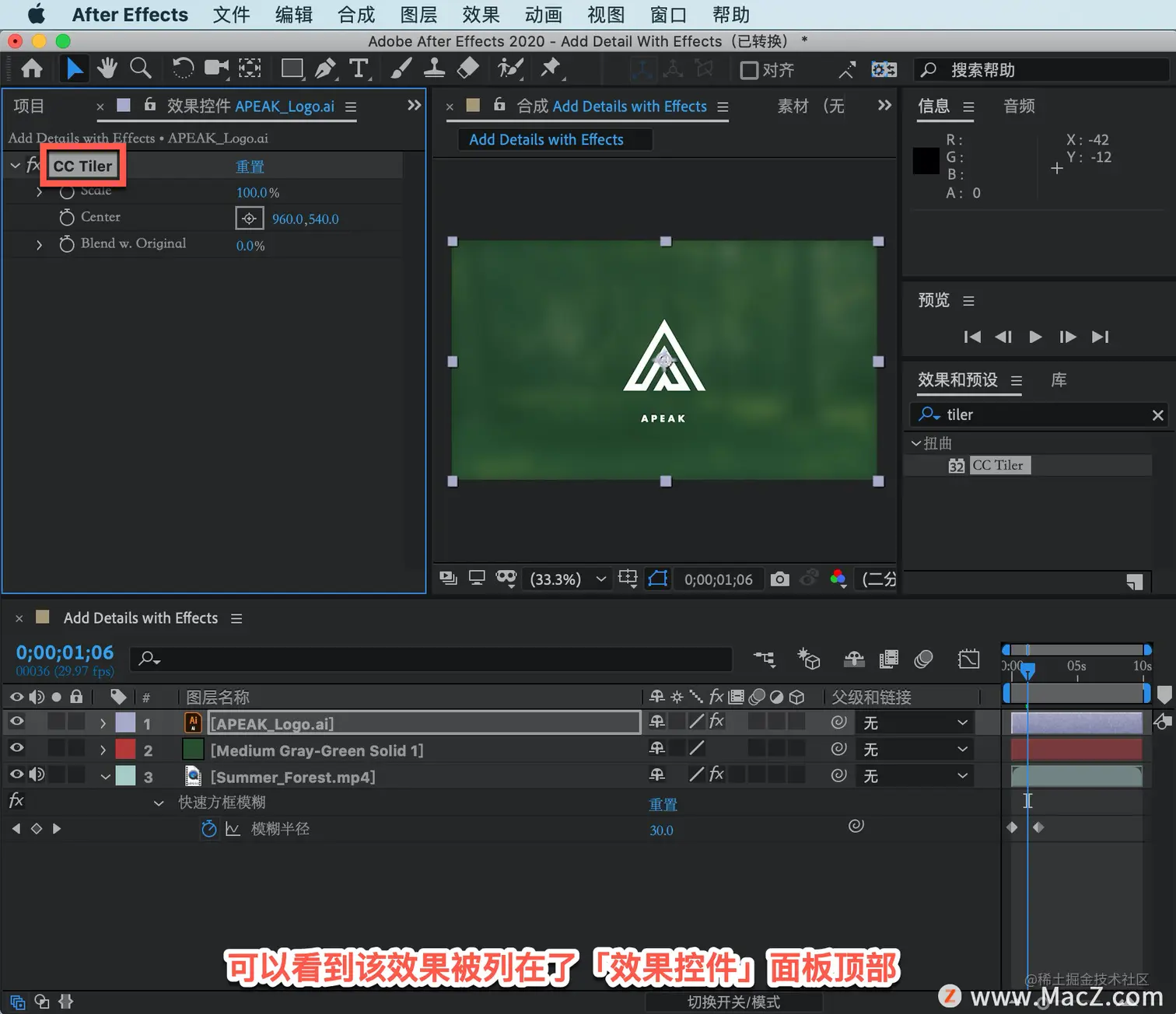The width and height of the screenshot is (1176, 1014).
Task: Open the composition mini-flowchart icon in timeline
Action: (x=765, y=659)
